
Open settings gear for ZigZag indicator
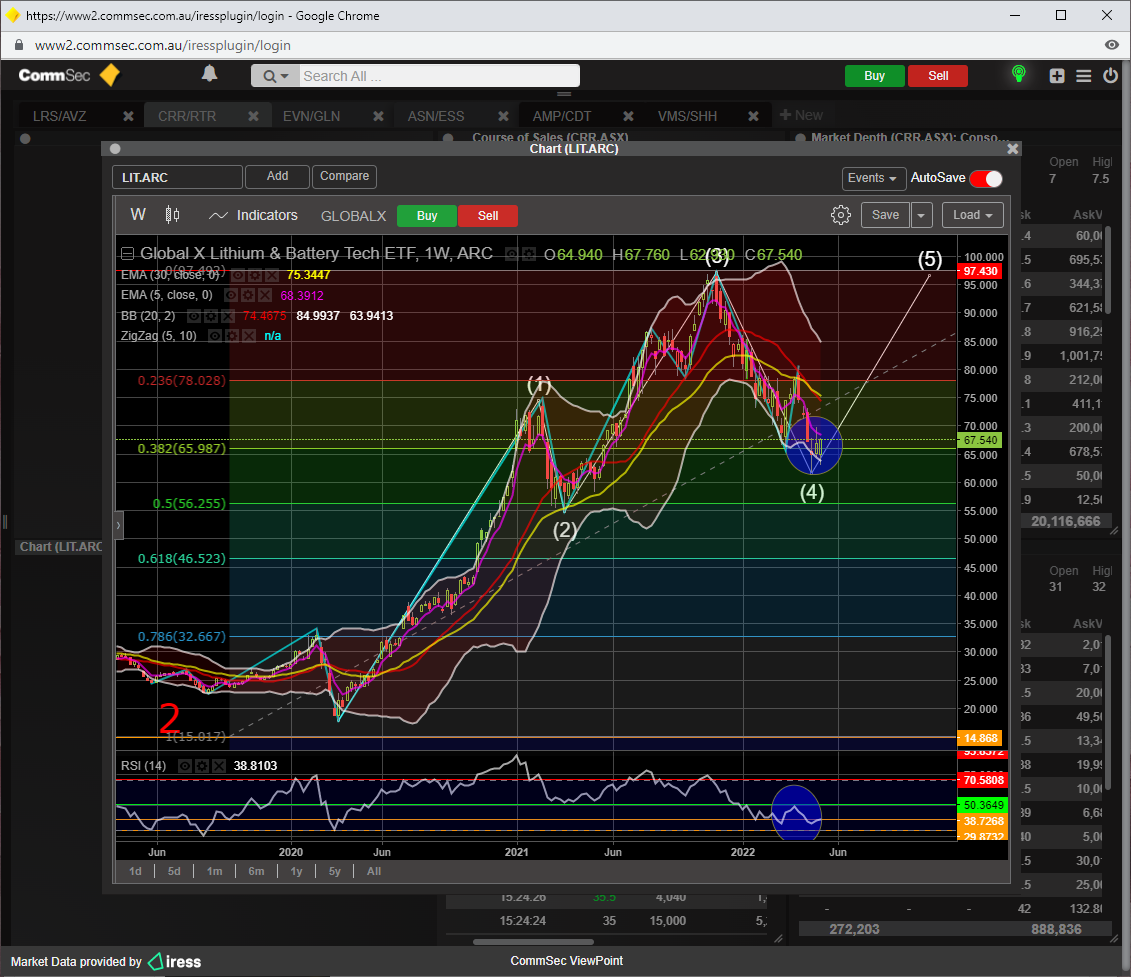[x=232, y=336]
